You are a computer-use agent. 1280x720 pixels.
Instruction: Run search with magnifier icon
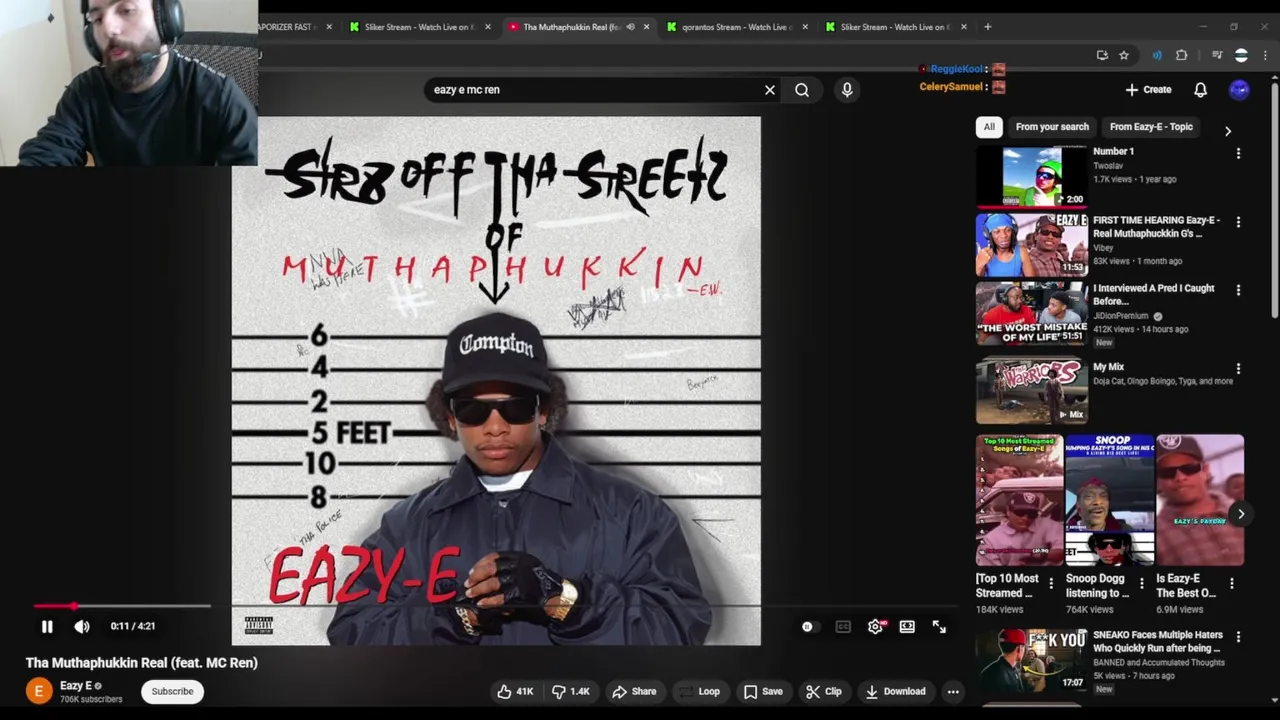(x=802, y=90)
